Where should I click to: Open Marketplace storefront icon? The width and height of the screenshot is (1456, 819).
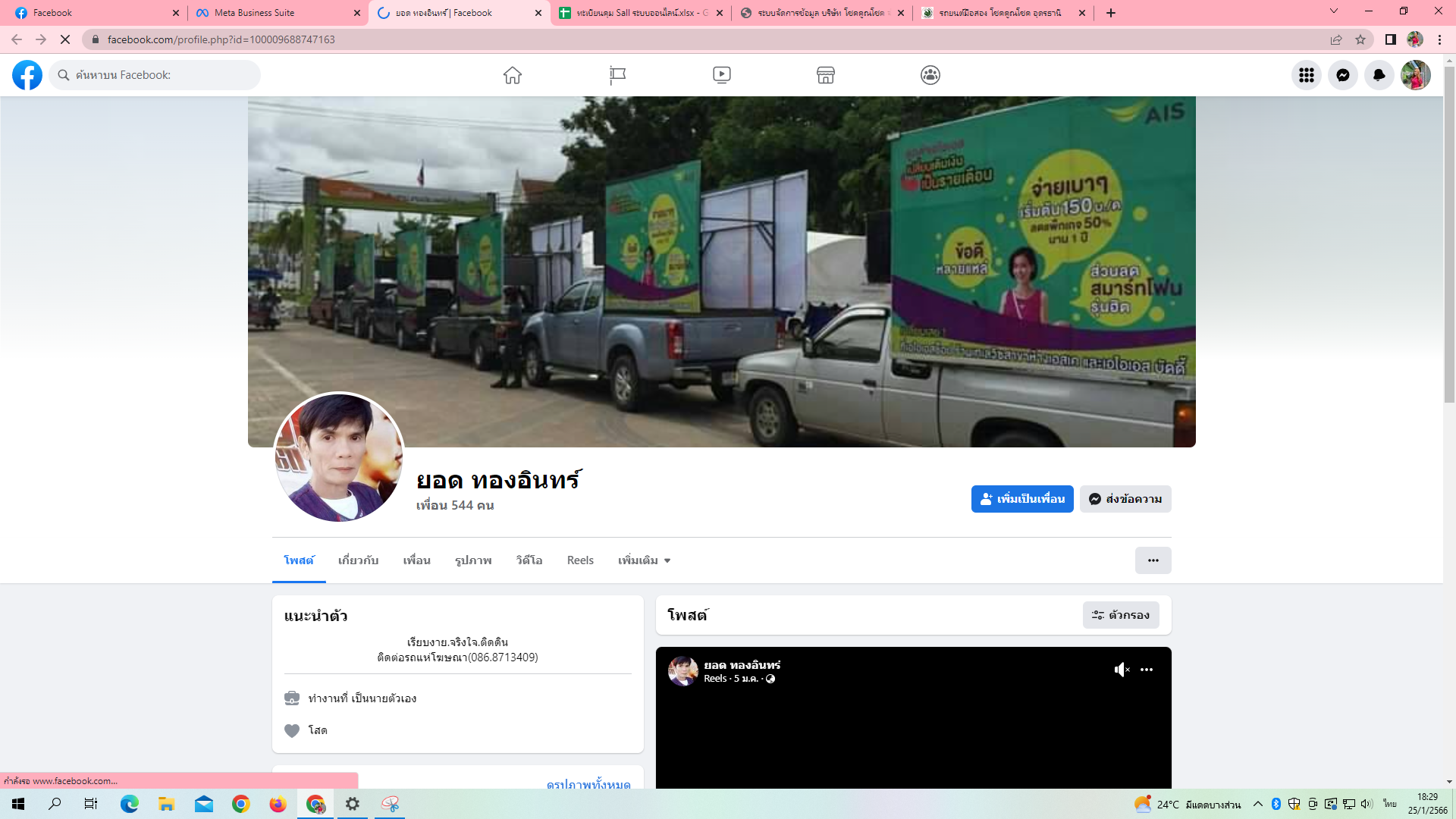(x=825, y=75)
